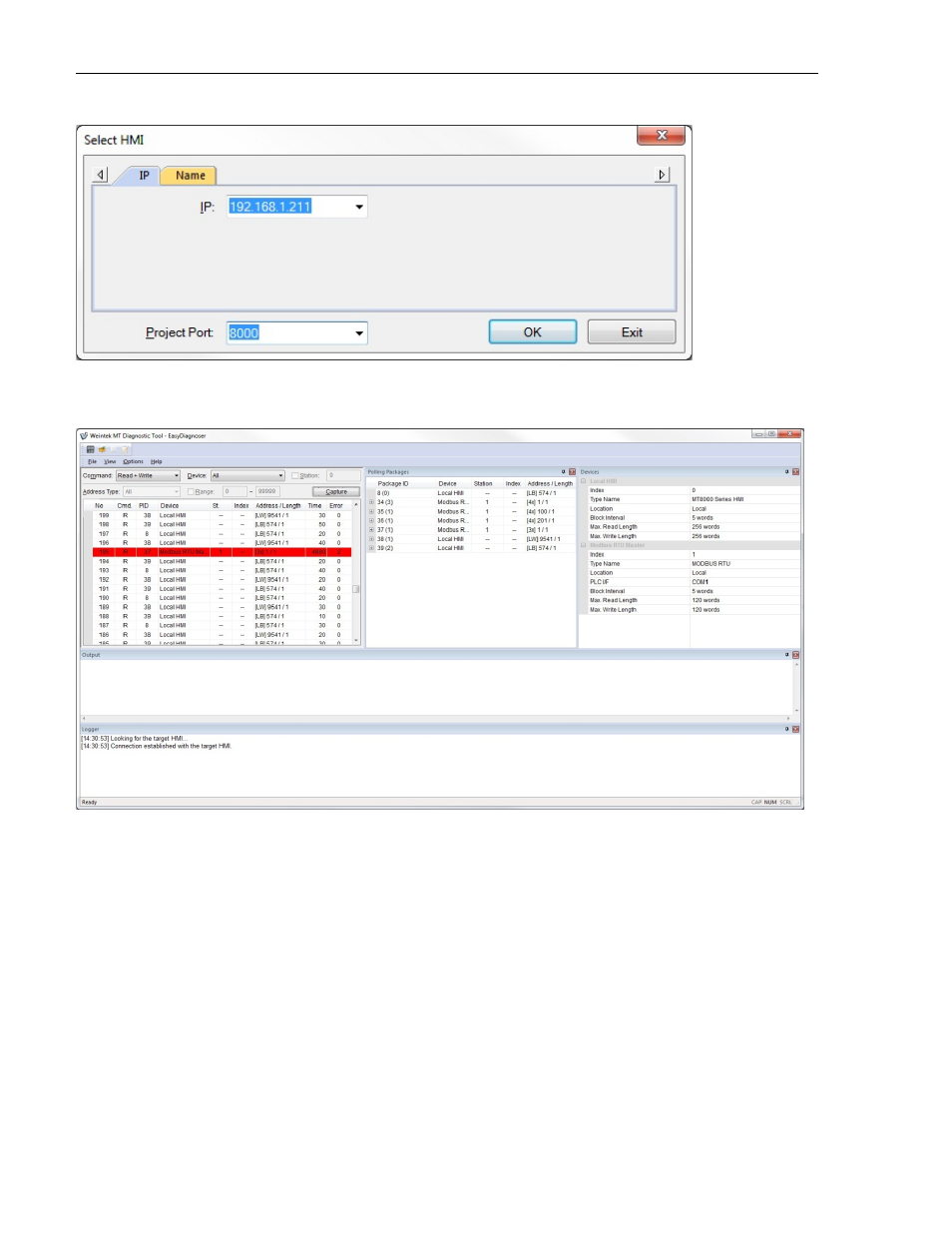
Task: Click the Weintek app icon in title bar
Action: coord(84,436)
